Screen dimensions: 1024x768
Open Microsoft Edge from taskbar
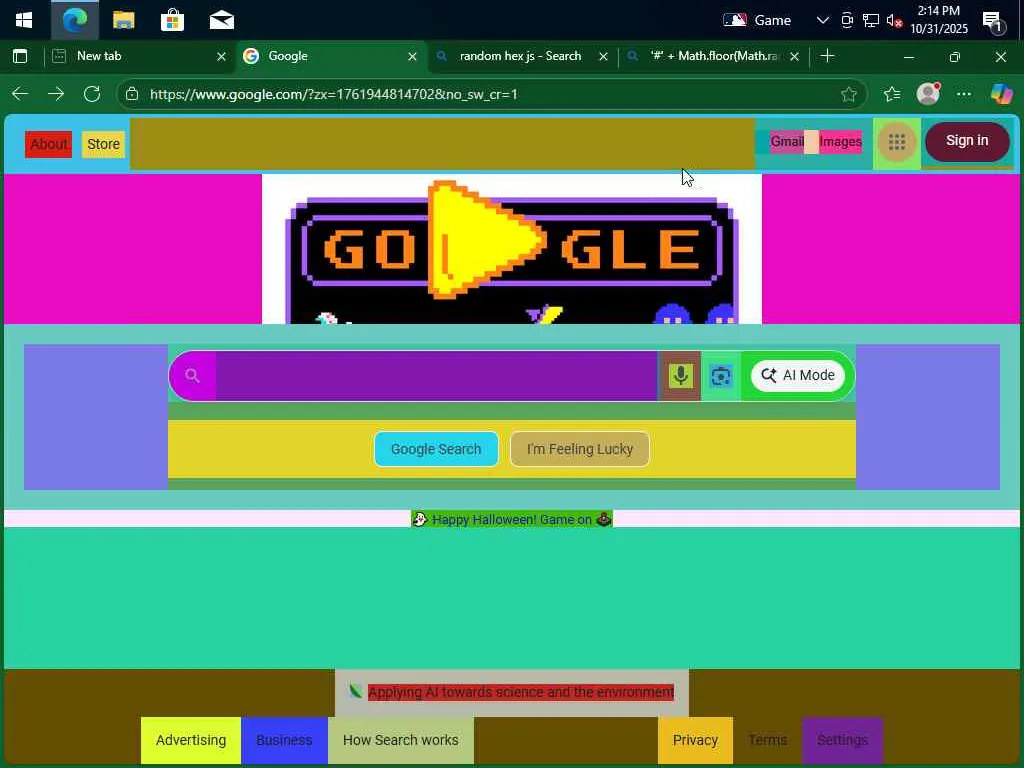[75, 20]
